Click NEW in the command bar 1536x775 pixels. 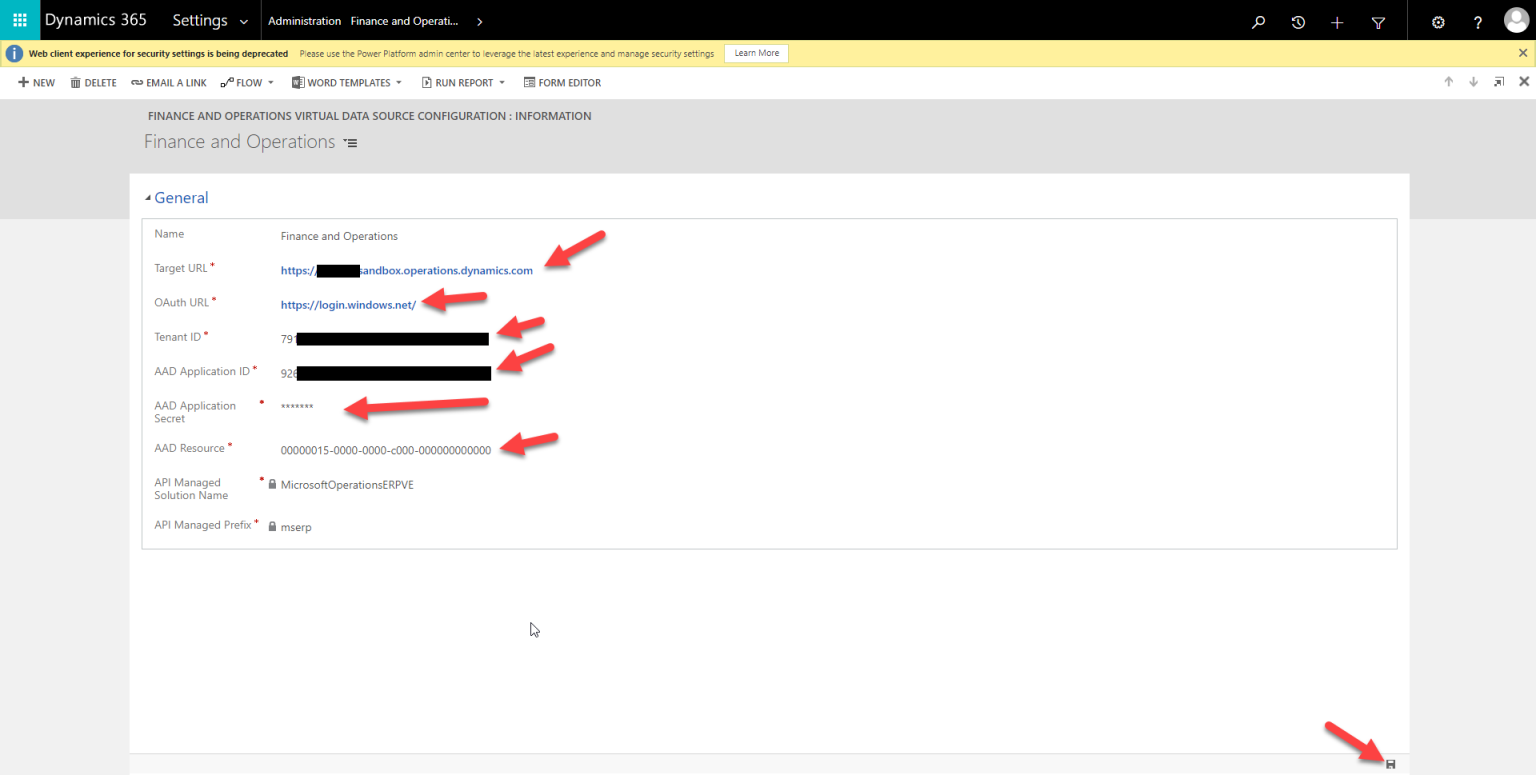tap(37, 83)
